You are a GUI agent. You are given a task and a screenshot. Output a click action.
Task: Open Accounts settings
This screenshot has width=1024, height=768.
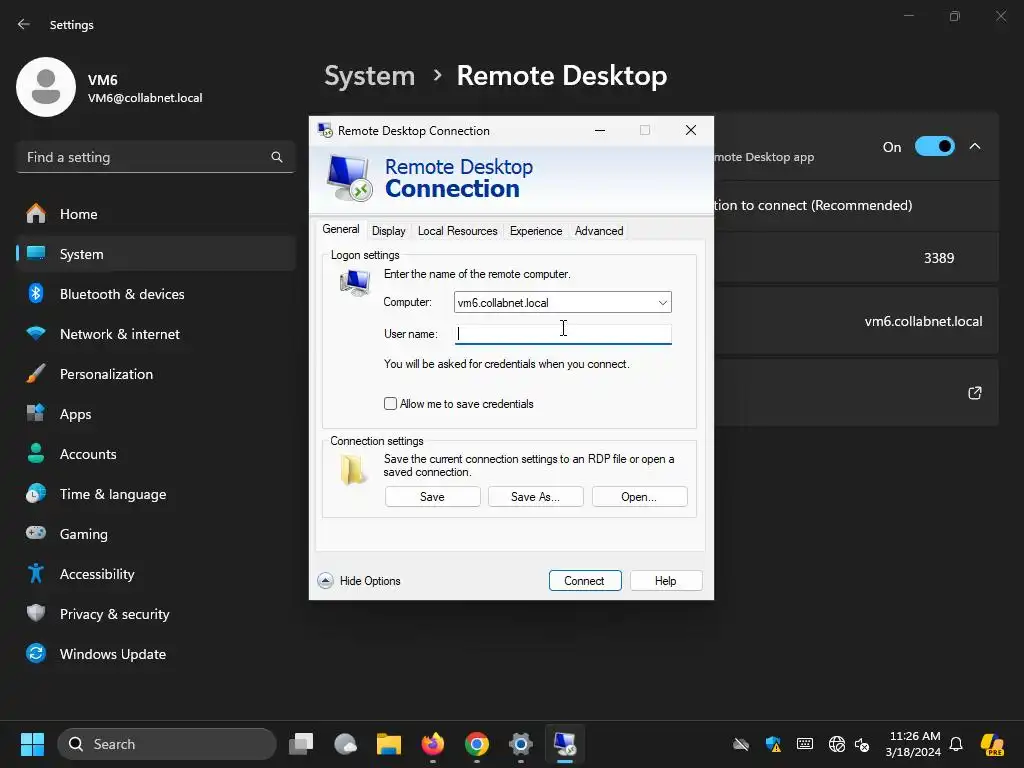[155, 454]
